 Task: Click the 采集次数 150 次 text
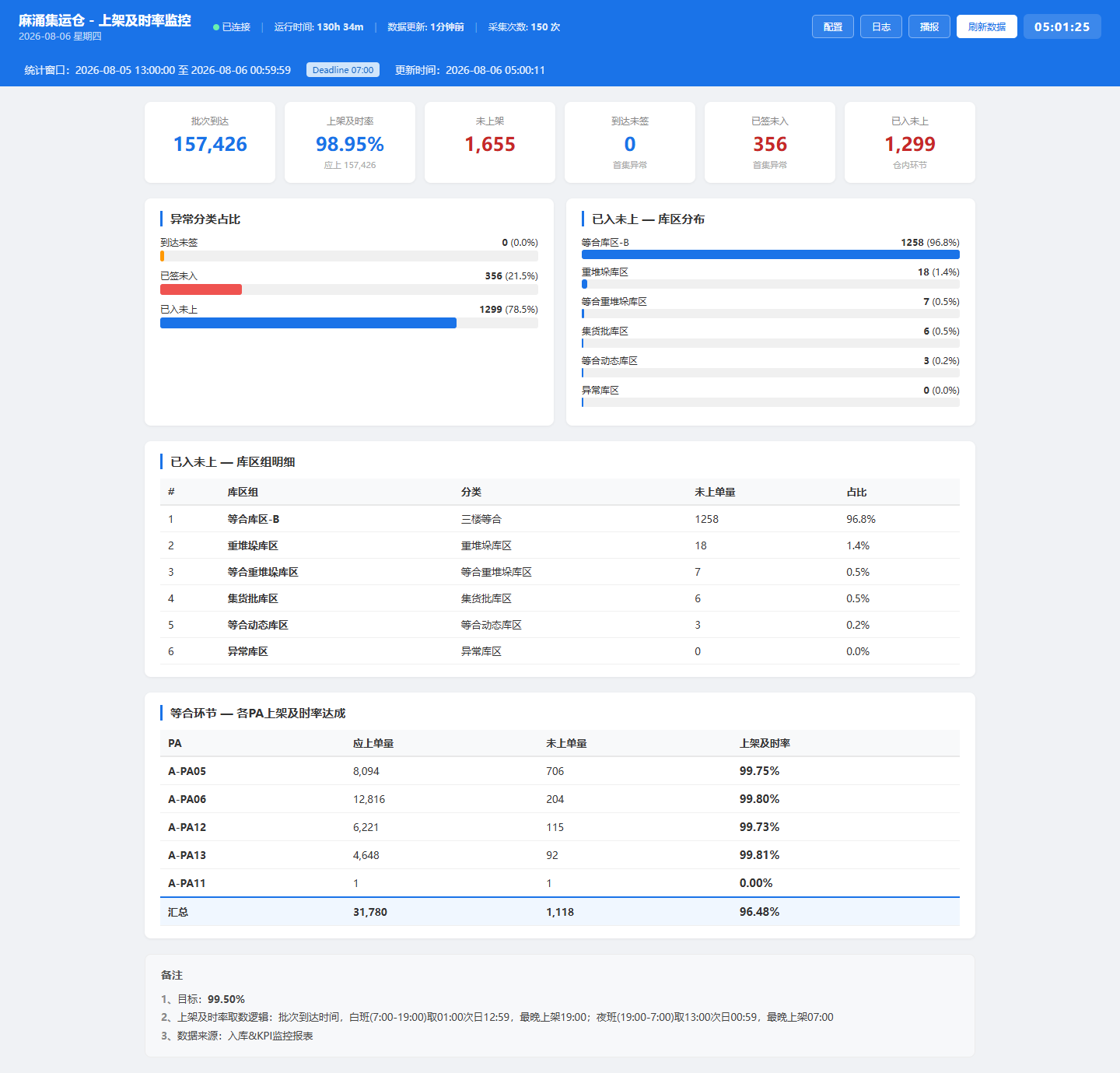point(524,27)
